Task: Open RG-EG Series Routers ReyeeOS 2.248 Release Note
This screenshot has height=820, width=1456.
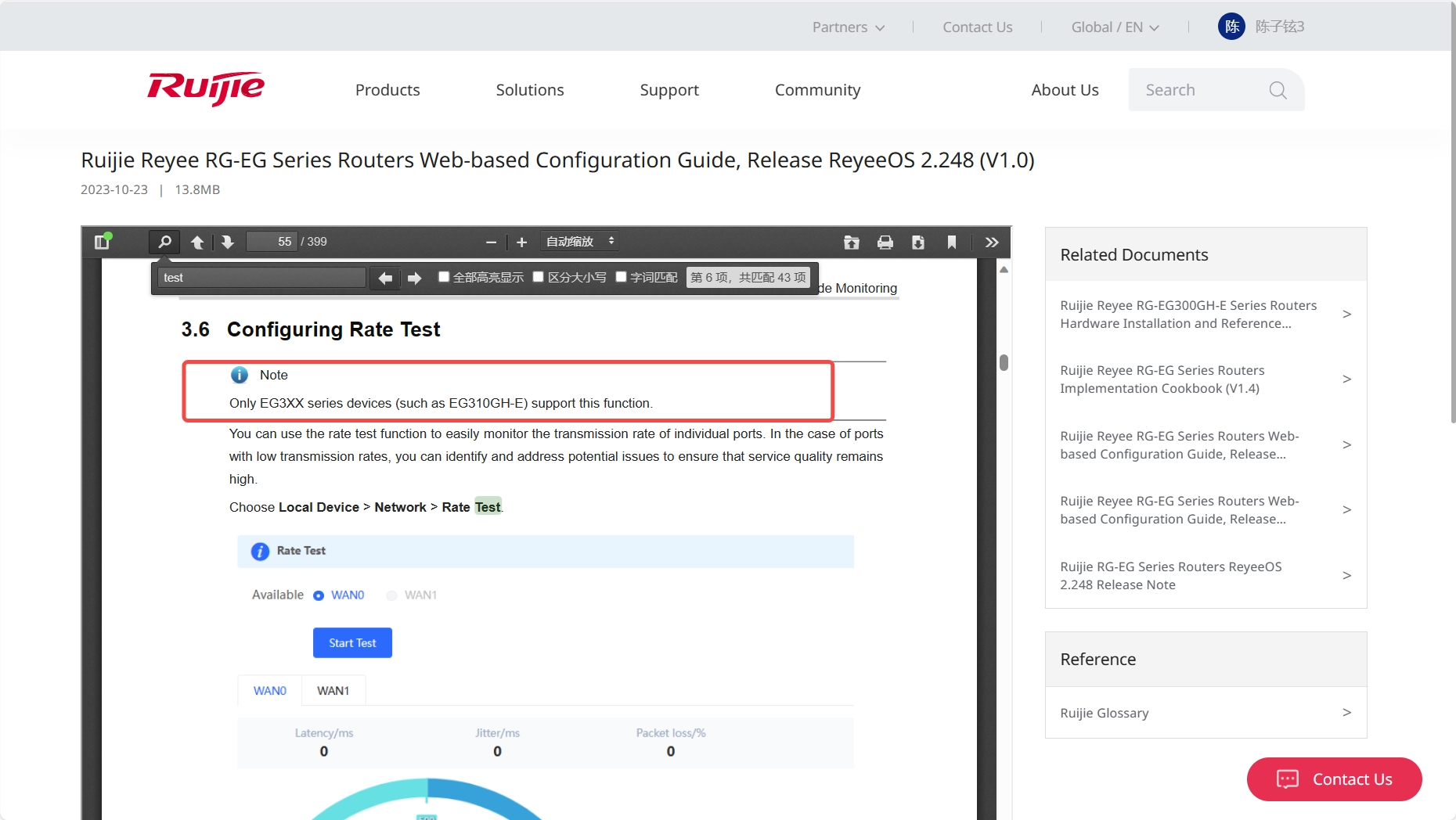Action: click(x=1206, y=576)
